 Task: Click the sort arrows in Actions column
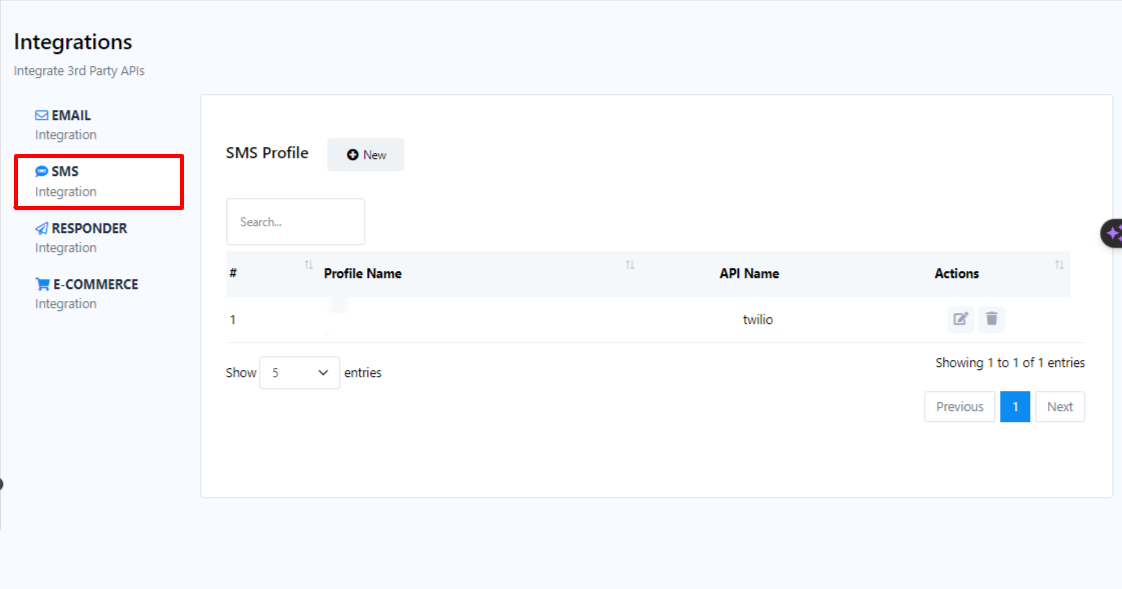(x=1059, y=265)
